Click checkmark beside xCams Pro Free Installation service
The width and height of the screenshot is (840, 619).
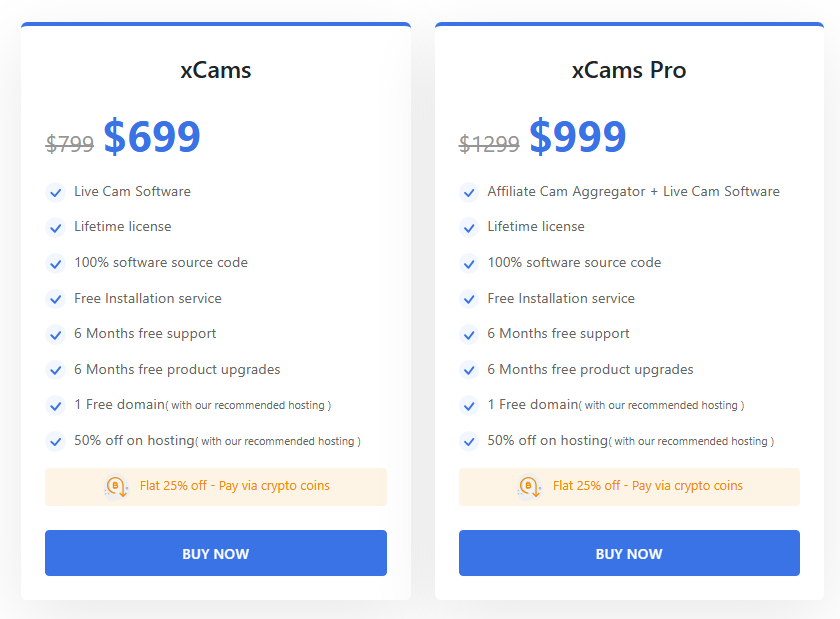point(469,298)
